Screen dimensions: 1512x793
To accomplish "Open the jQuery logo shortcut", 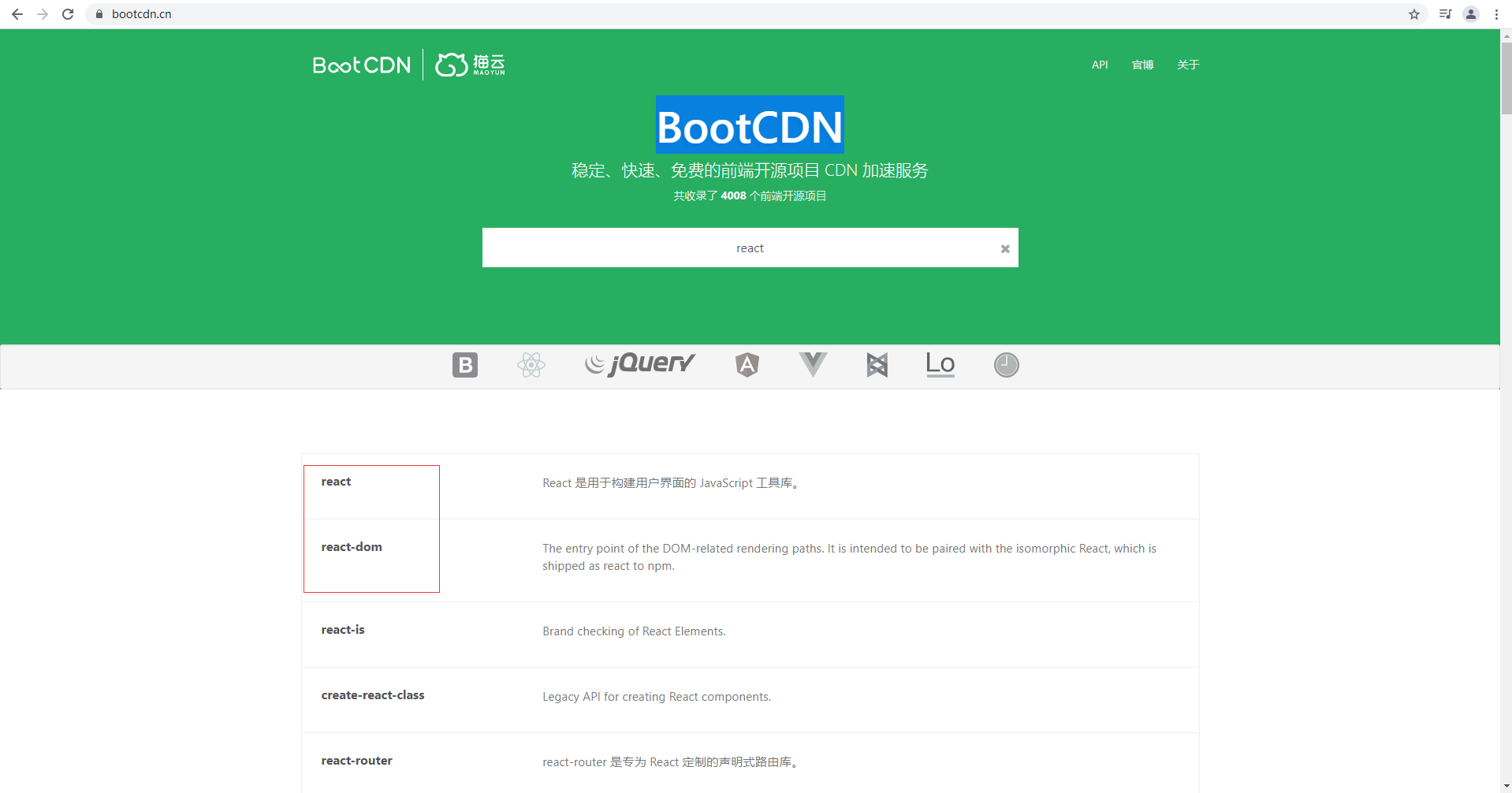I will pyautogui.click(x=640, y=363).
